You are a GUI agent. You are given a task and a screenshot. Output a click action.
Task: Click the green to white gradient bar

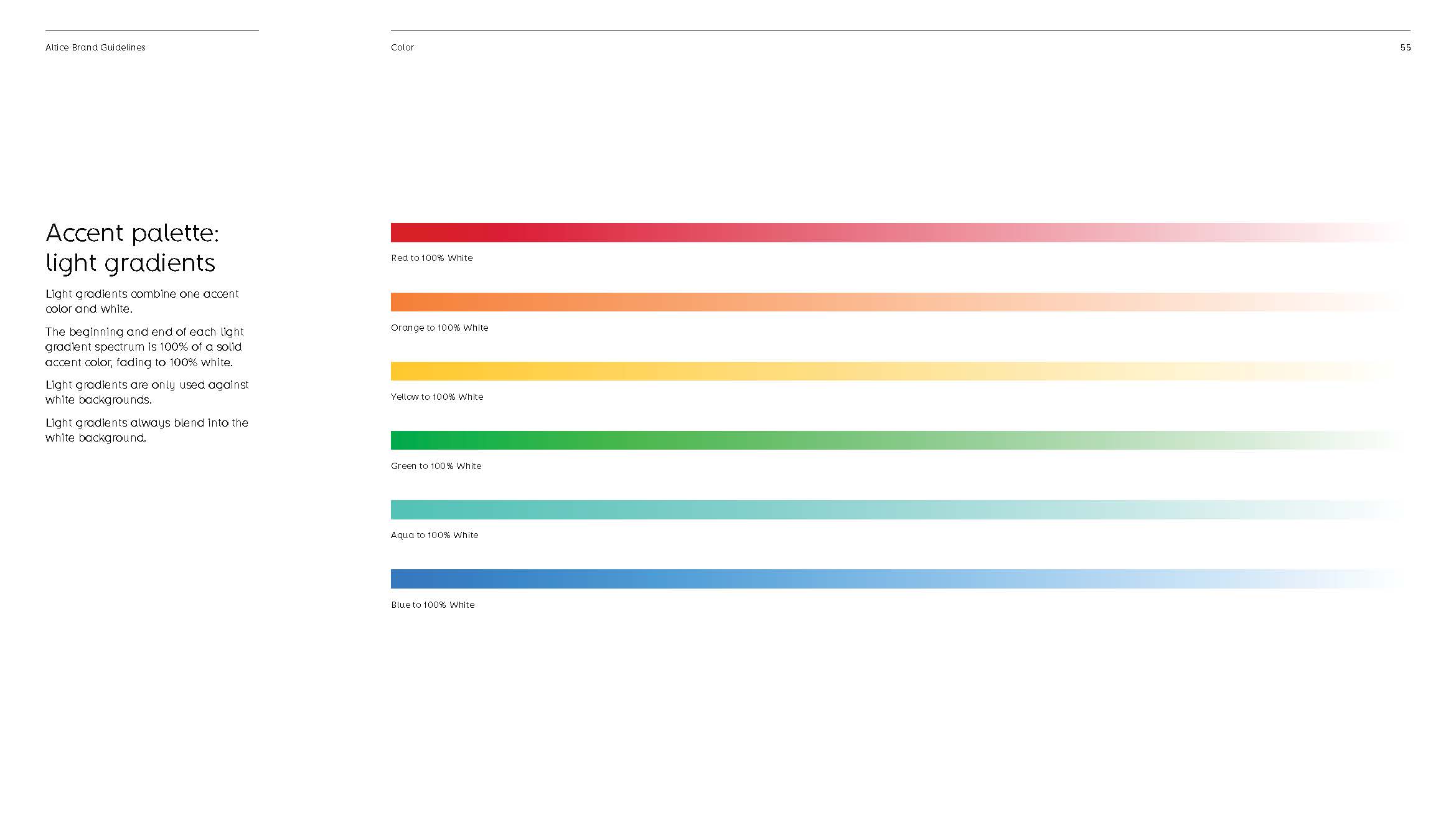tap(900, 440)
